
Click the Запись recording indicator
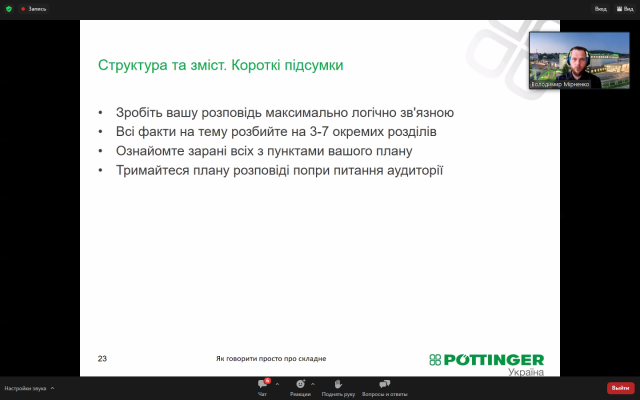33,9
